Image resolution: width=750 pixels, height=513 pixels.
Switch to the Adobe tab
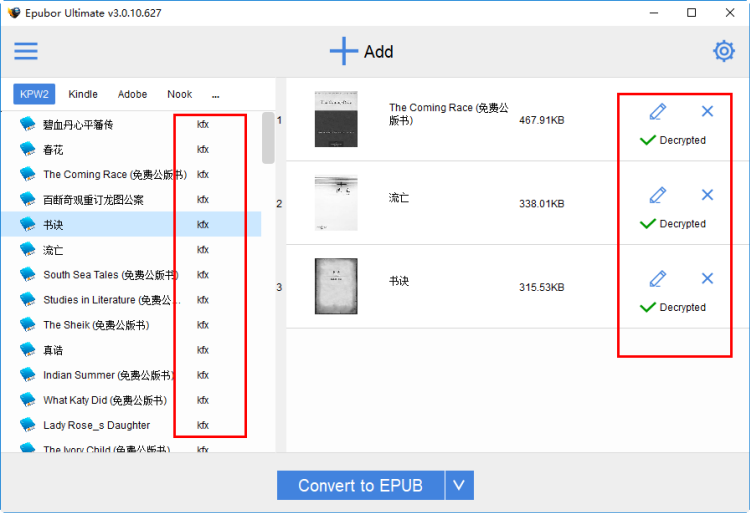pyautogui.click(x=132, y=94)
